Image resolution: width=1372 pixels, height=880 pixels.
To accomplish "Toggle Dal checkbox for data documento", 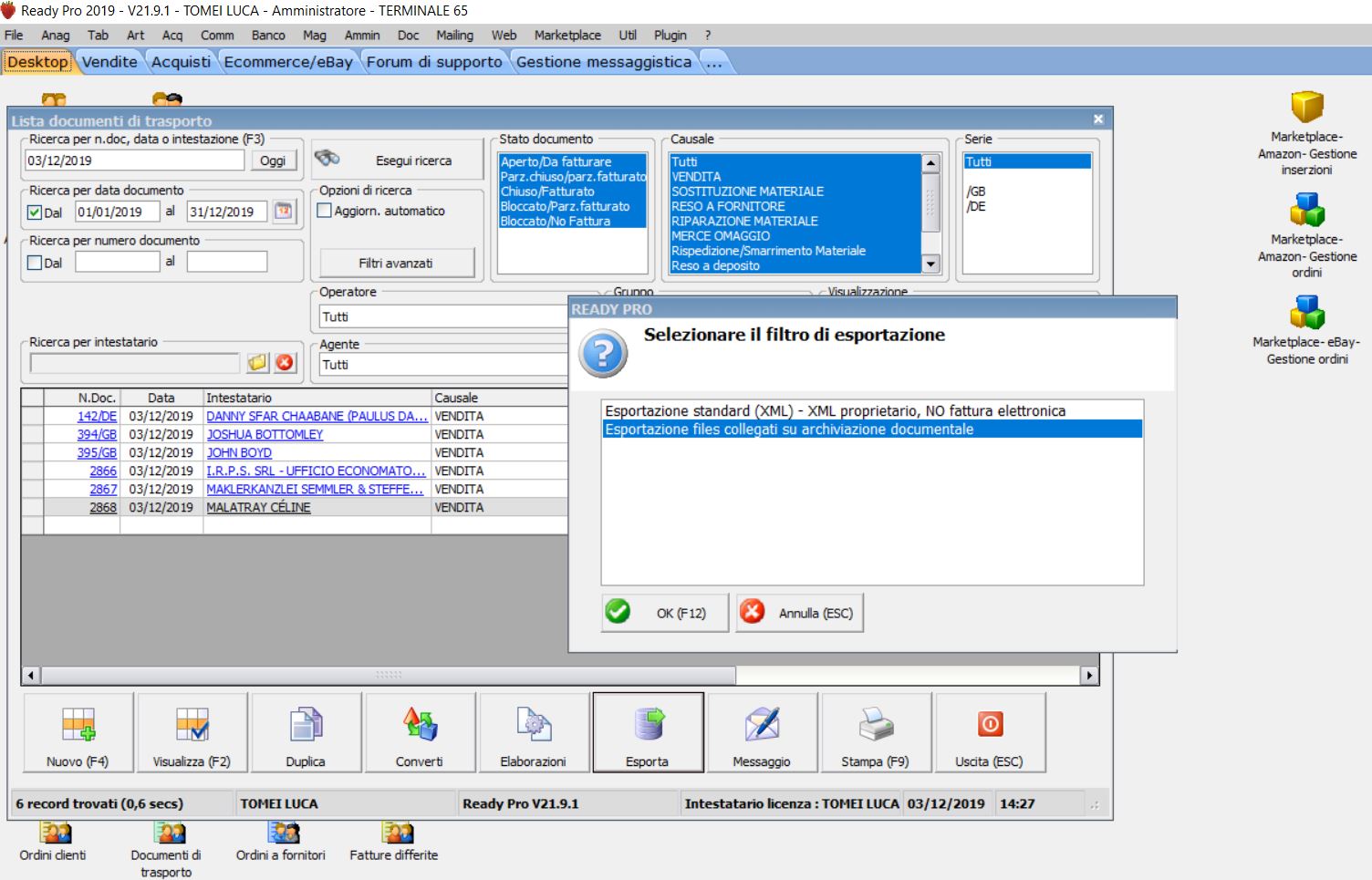I will click(x=35, y=212).
